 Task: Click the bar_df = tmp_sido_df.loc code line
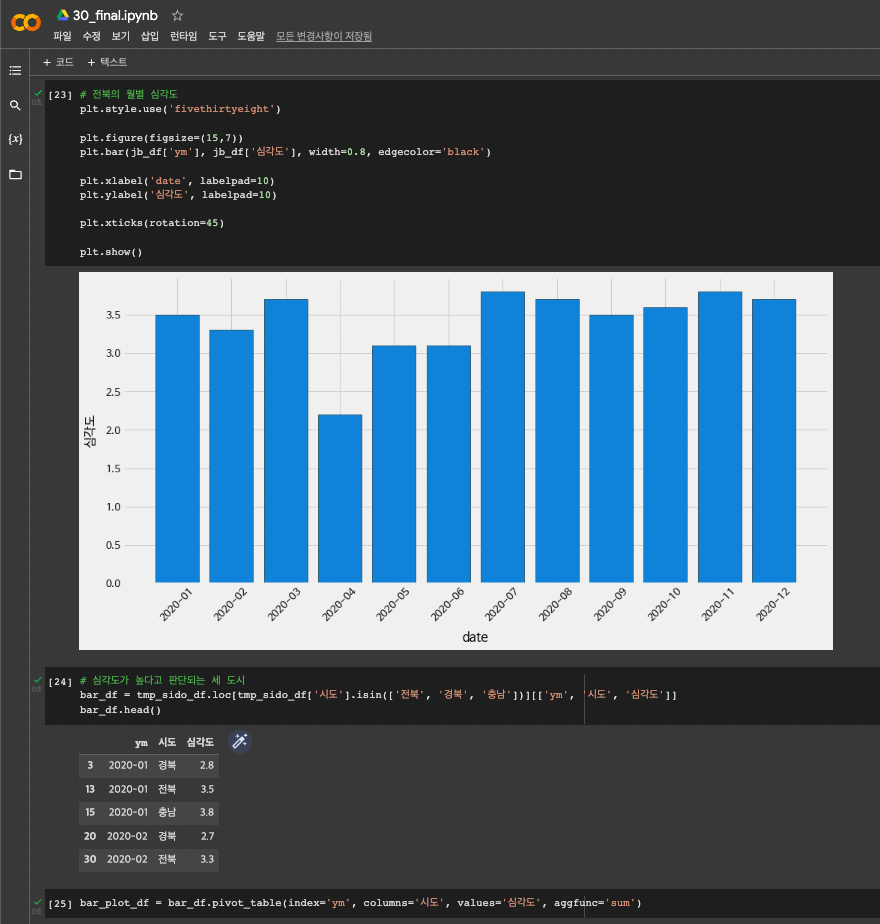(x=378, y=695)
